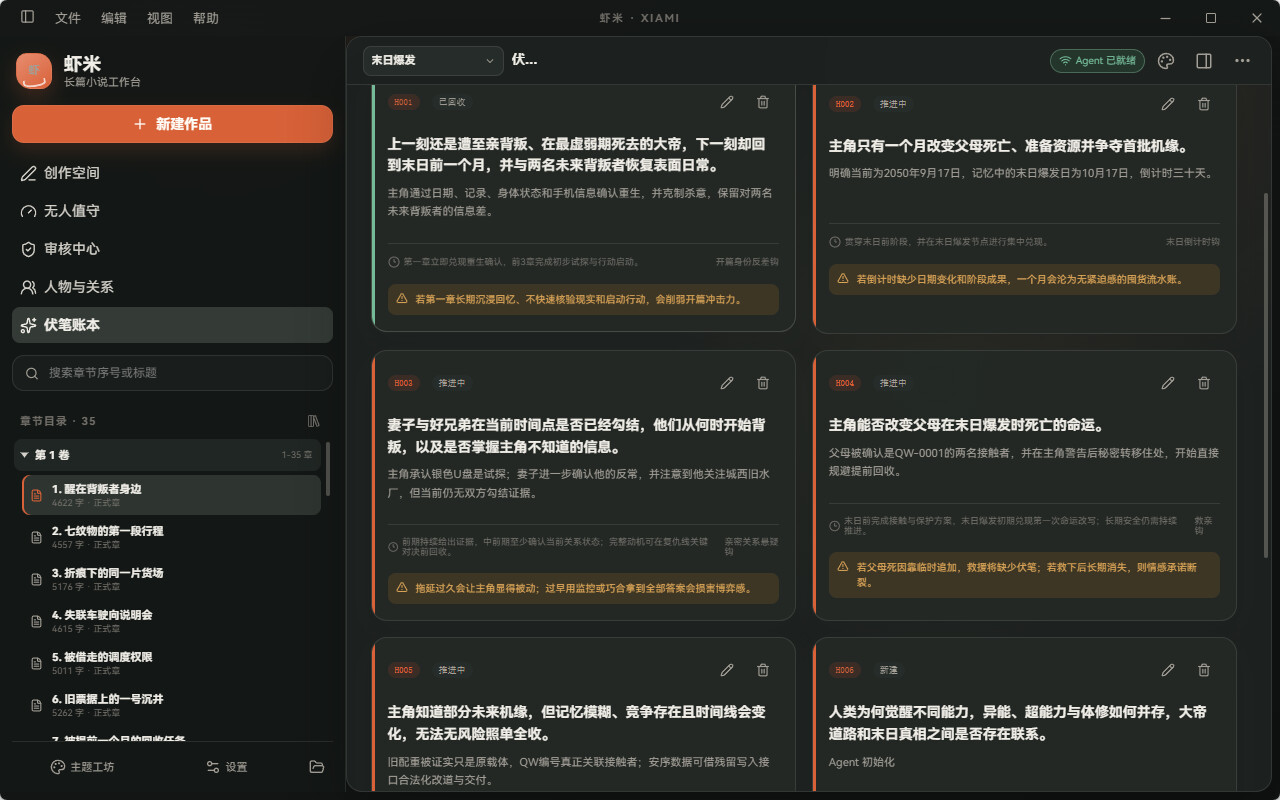Open the 文件 menu
The height and width of the screenshot is (800, 1280).
(x=68, y=18)
